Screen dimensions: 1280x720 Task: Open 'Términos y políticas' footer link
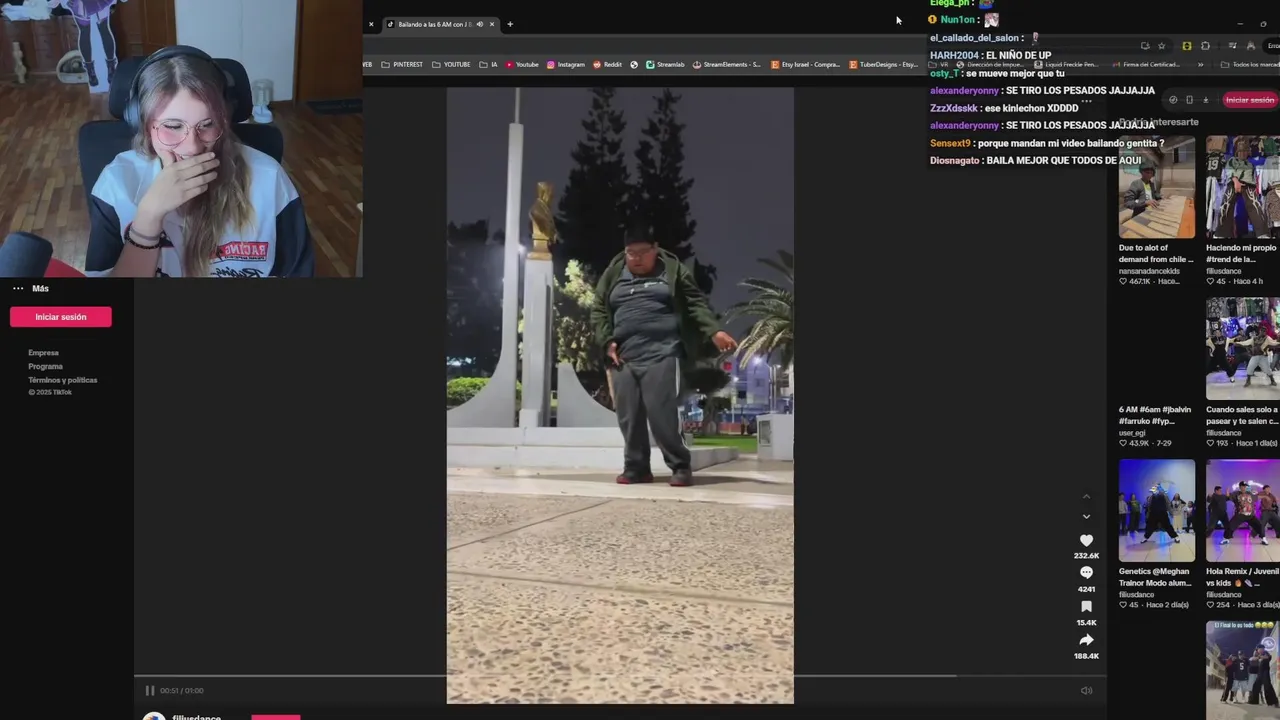tap(63, 380)
